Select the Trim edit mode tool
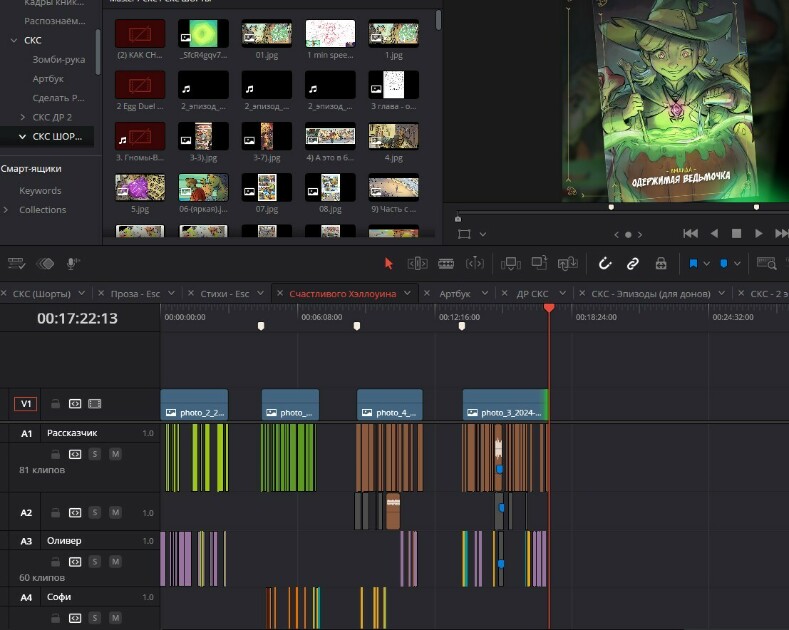 pos(418,263)
